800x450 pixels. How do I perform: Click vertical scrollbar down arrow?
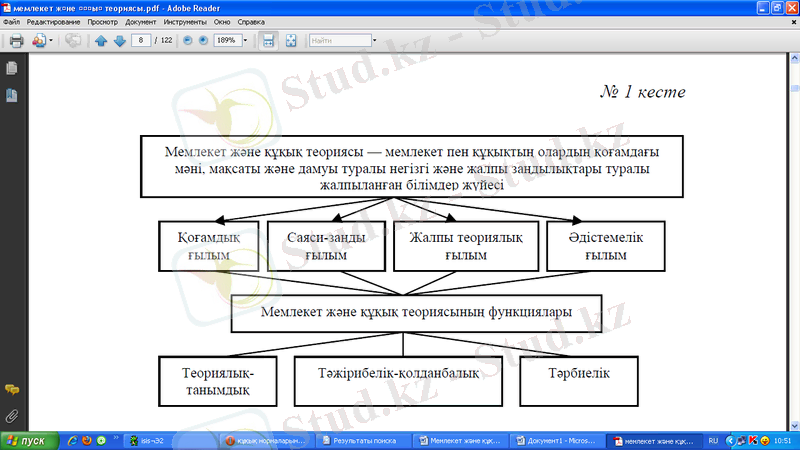coord(794,426)
